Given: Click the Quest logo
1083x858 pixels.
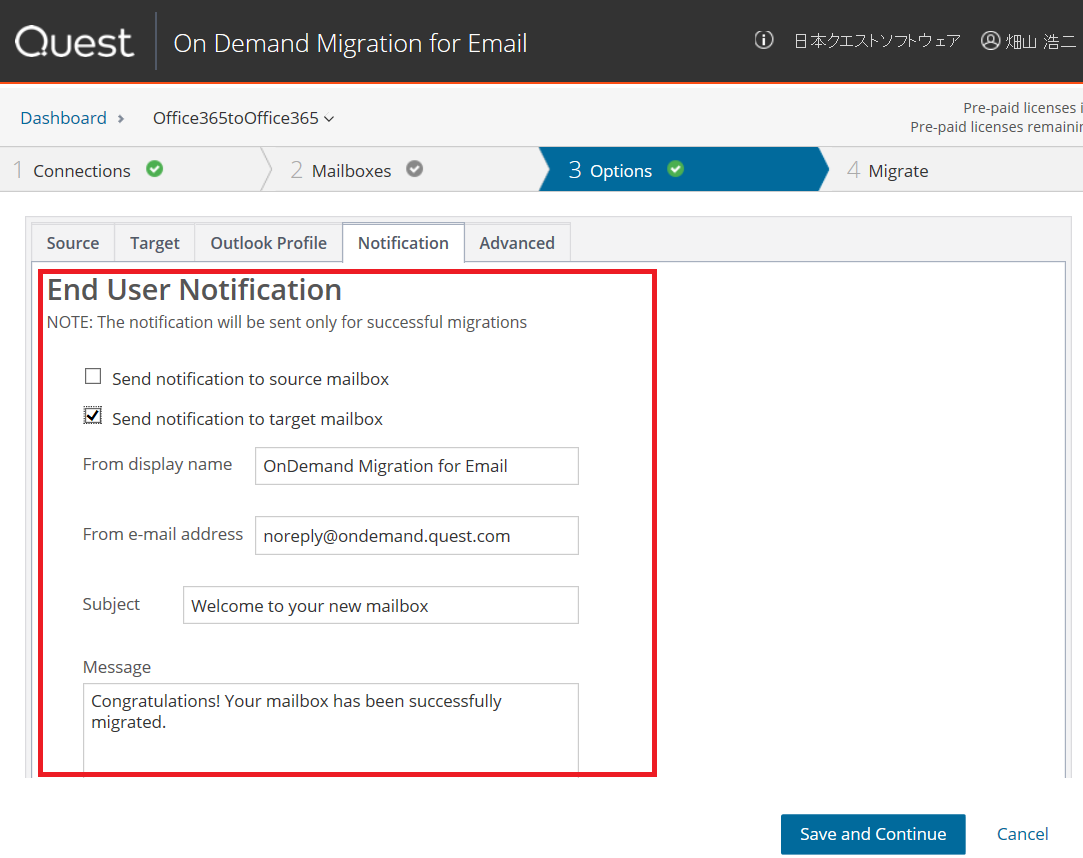Looking at the screenshot, I should pyautogui.click(x=74, y=43).
